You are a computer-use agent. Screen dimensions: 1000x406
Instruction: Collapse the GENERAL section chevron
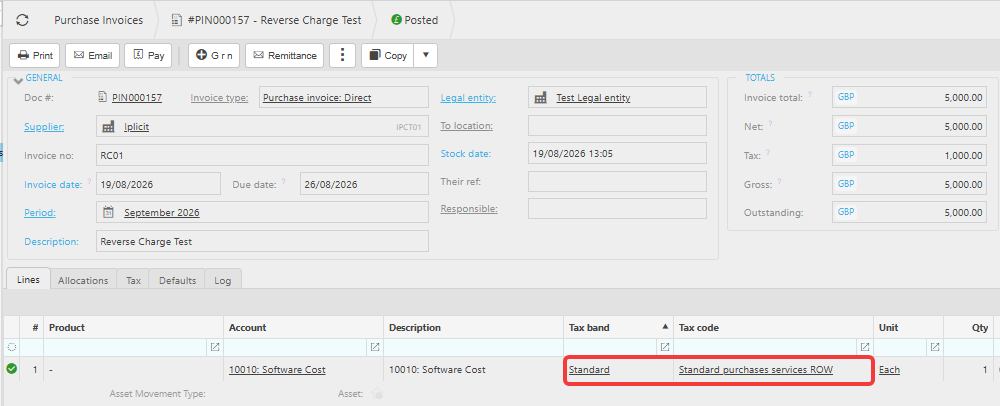point(18,80)
